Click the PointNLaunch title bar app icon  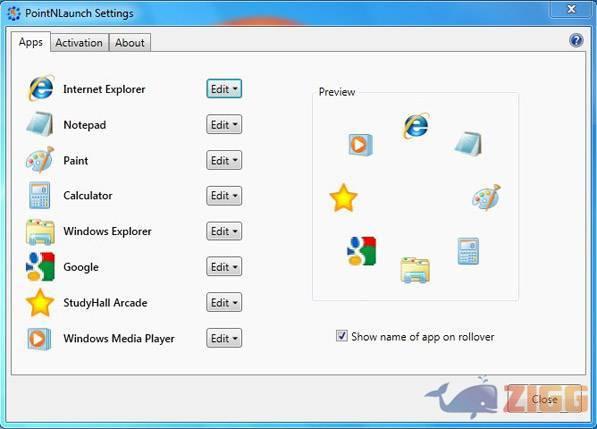14,13
